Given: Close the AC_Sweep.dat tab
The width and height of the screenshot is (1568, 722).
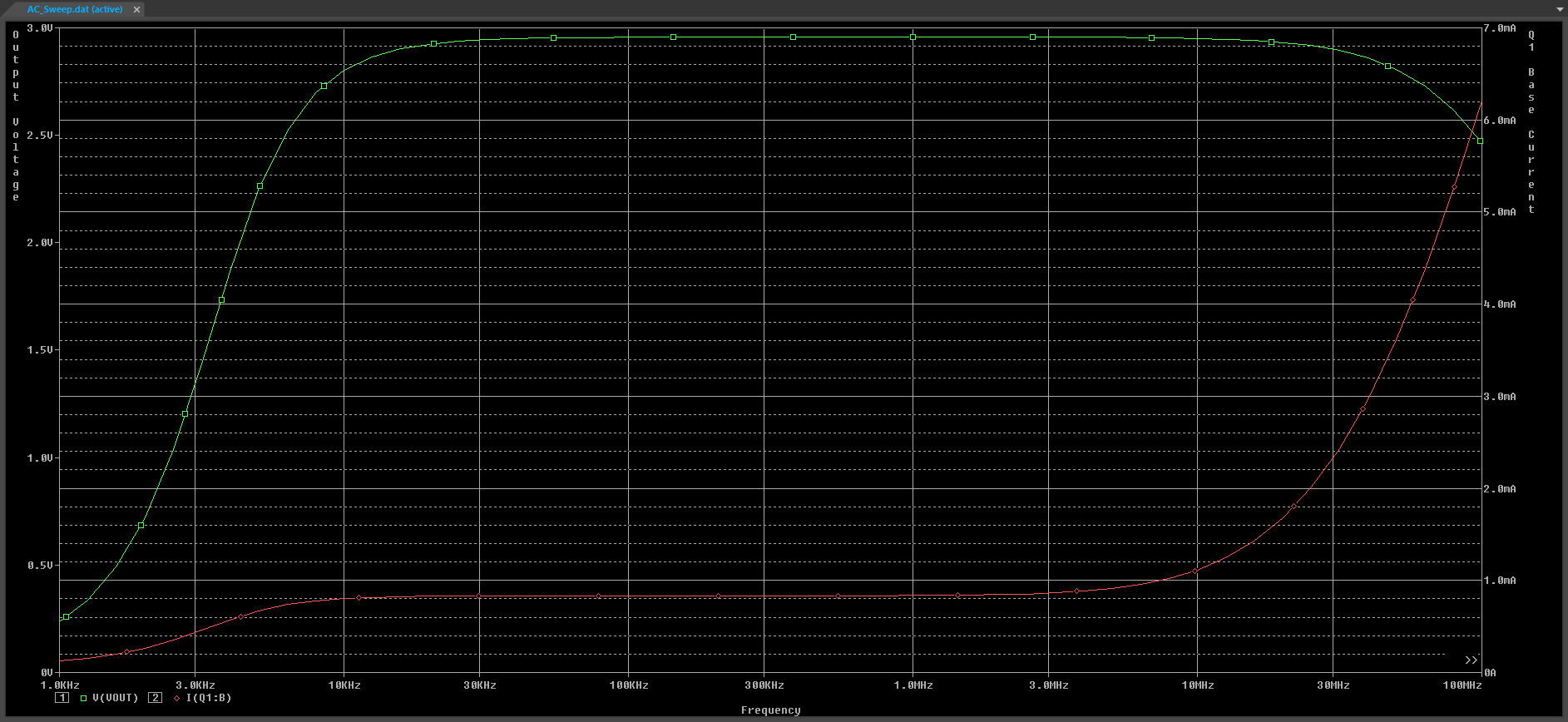Looking at the screenshot, I should point(136,9).
